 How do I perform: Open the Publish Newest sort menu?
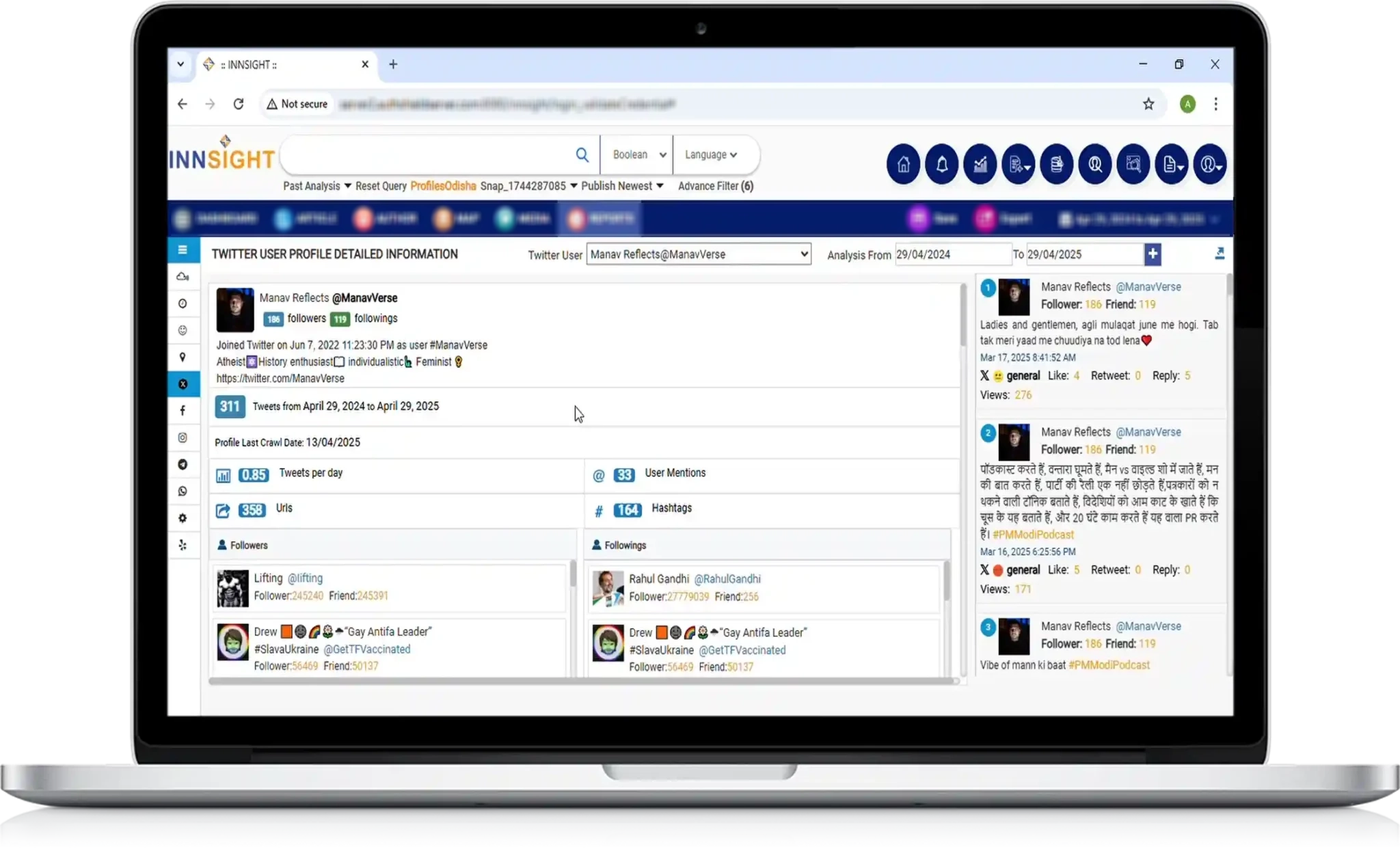622,186
